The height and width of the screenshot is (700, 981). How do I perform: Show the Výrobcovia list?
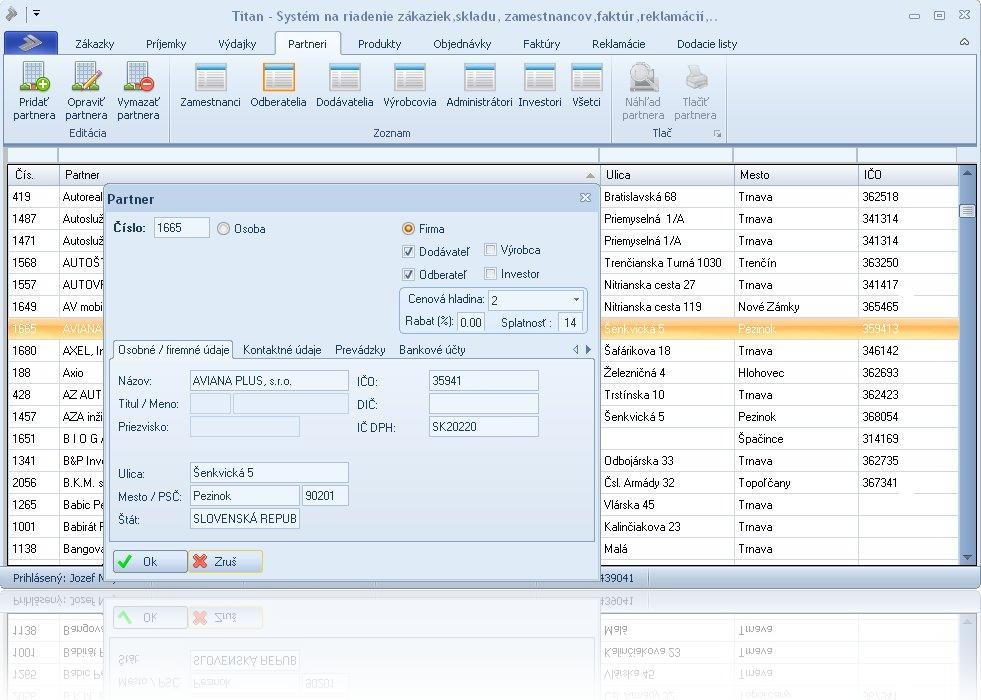click(410, 85)
